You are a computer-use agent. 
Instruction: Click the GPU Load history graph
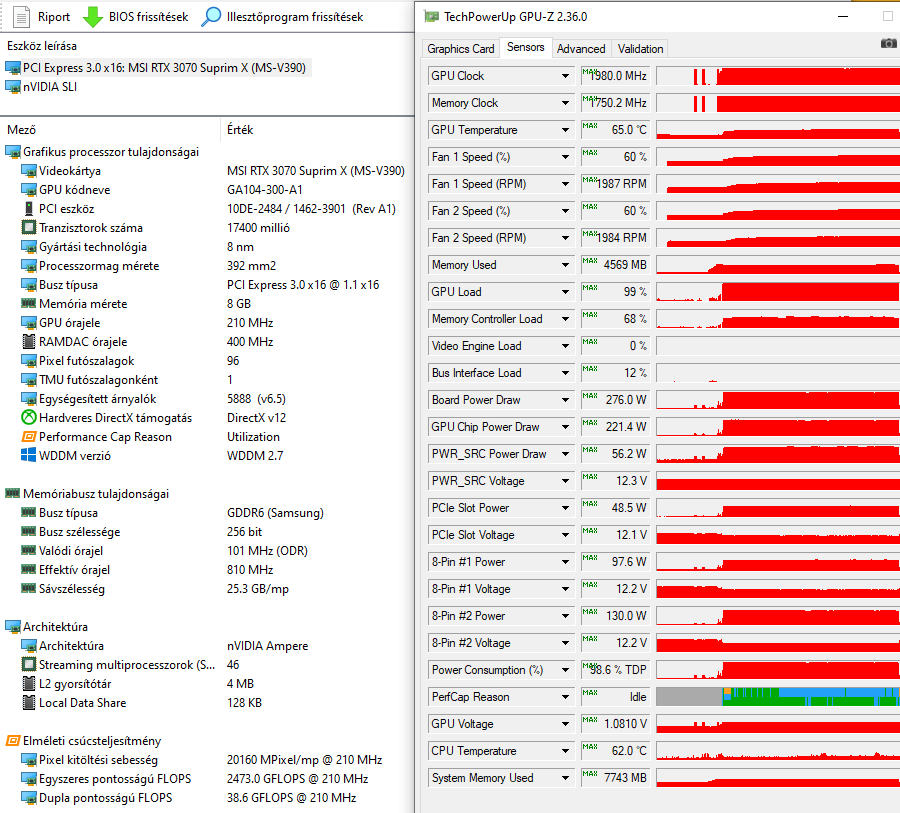pos(778,292)
